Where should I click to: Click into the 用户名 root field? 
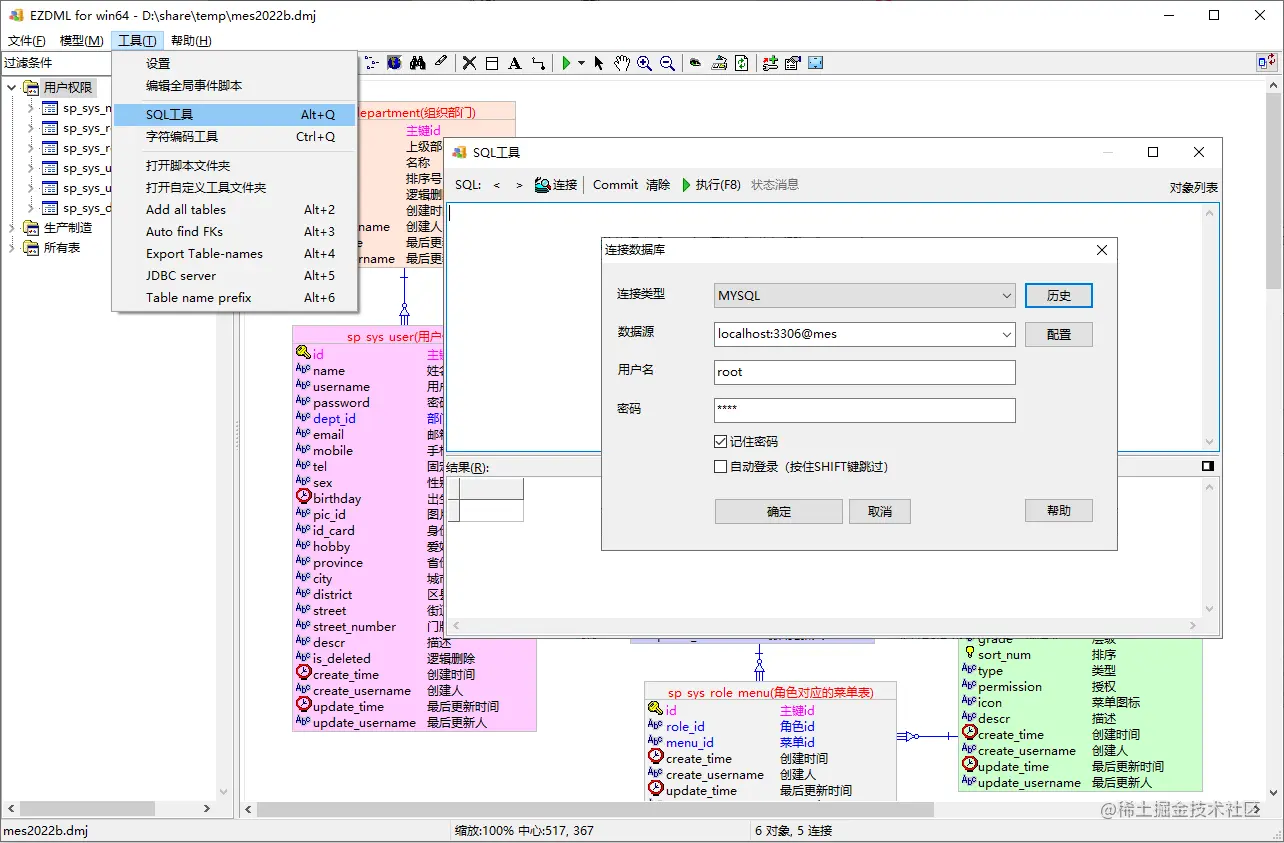pos(865,372)
